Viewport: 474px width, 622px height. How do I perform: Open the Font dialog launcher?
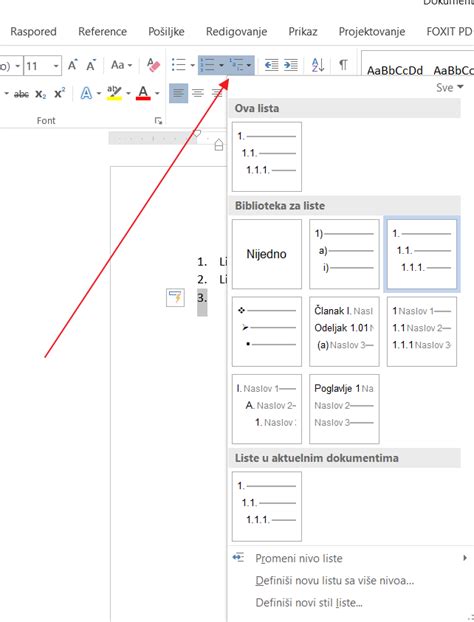tap(158, 121)
